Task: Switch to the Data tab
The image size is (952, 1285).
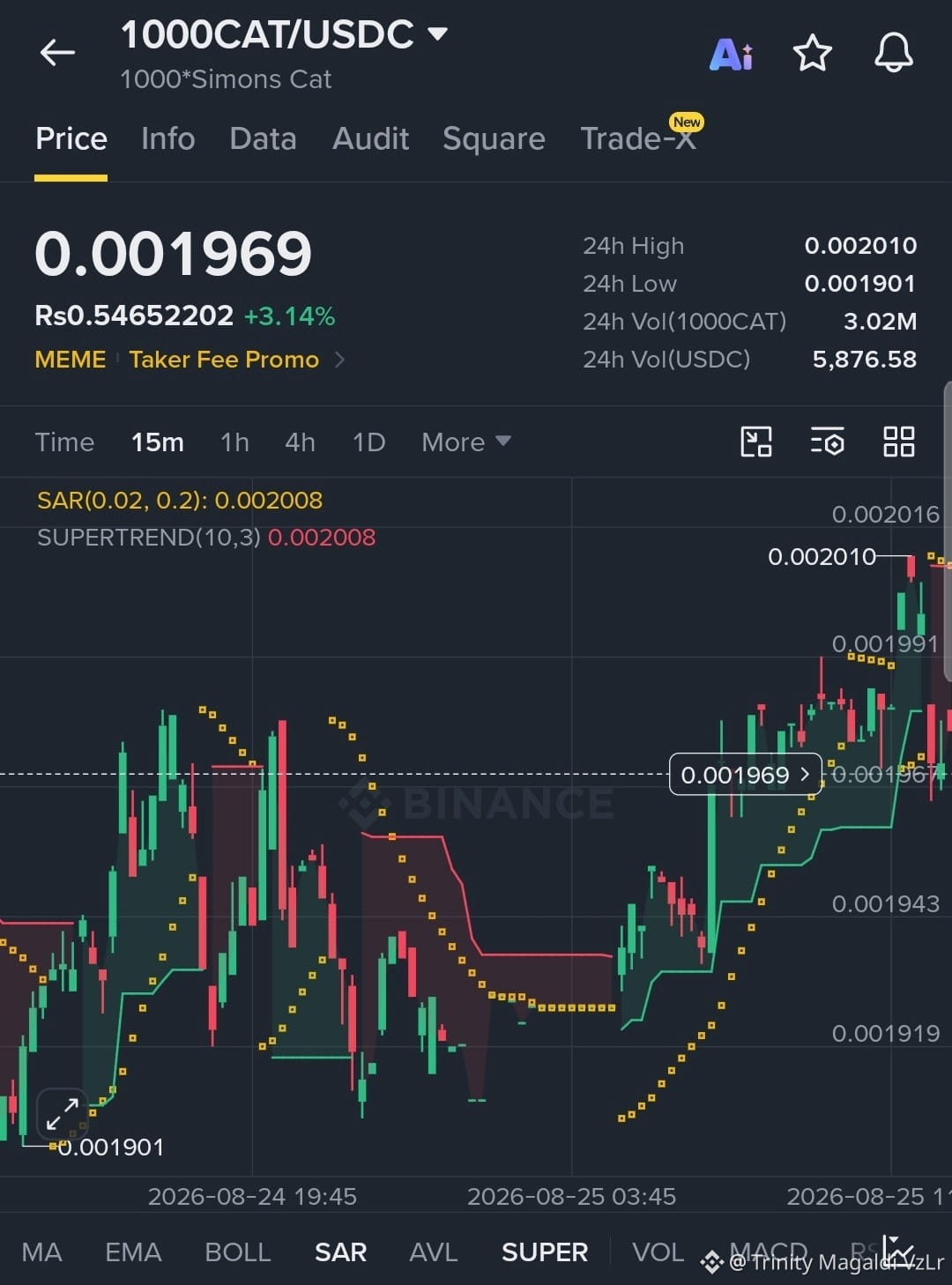Action: (263, 139)
